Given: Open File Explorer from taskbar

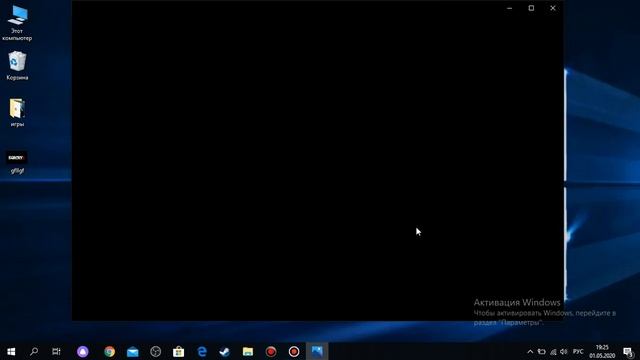Looking at the screenshot, I should click(248, 351).
